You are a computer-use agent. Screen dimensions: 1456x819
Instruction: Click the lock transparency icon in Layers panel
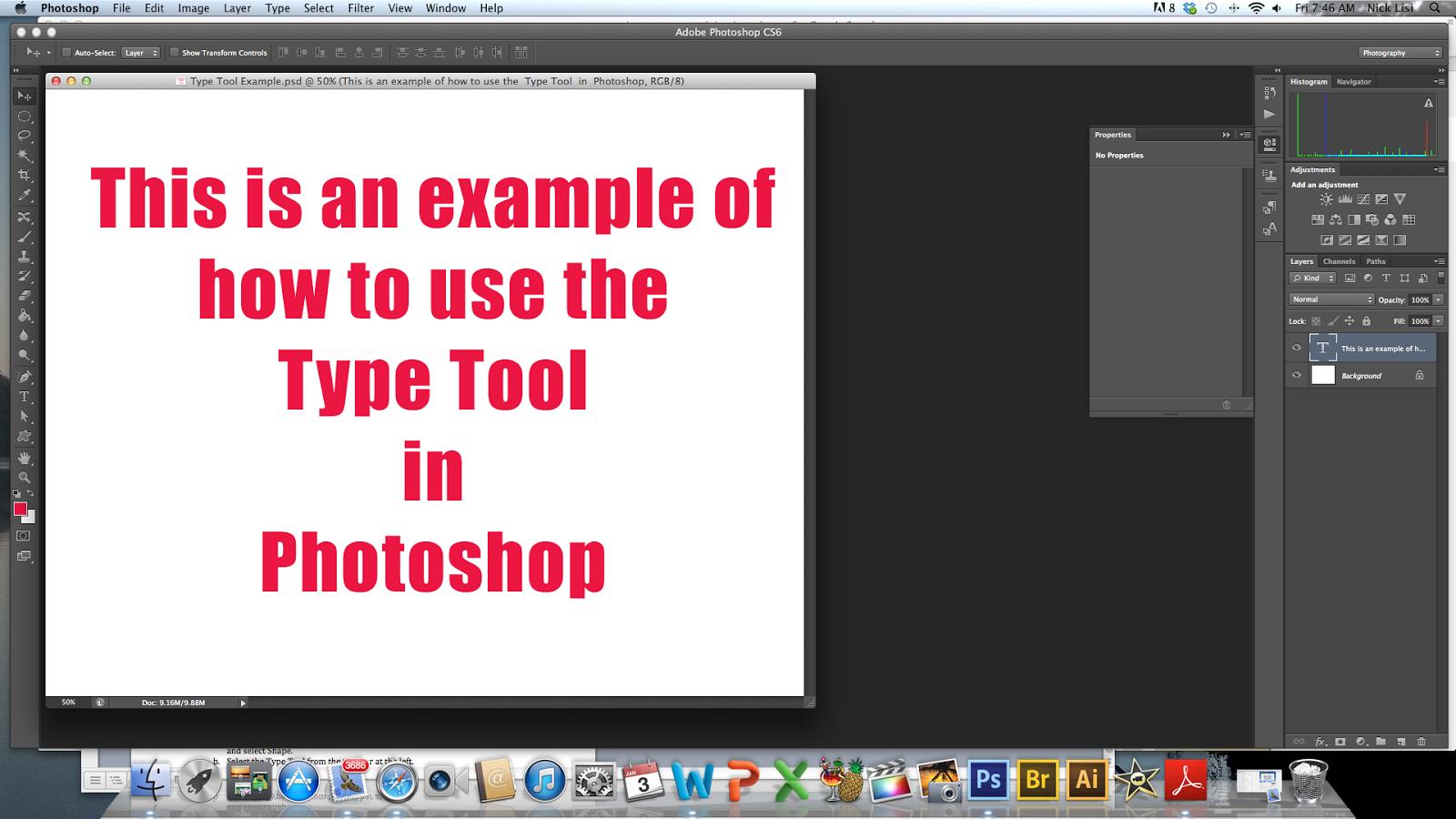[1317, 320]
